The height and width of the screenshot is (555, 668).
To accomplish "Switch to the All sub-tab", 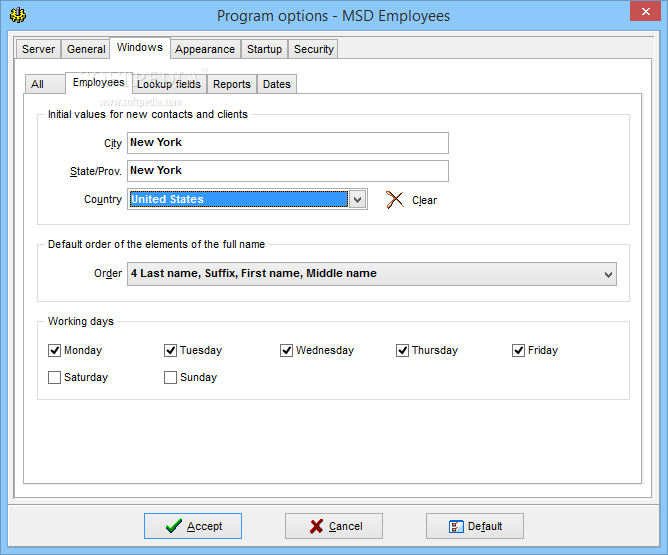I will (x=45, y=84).
